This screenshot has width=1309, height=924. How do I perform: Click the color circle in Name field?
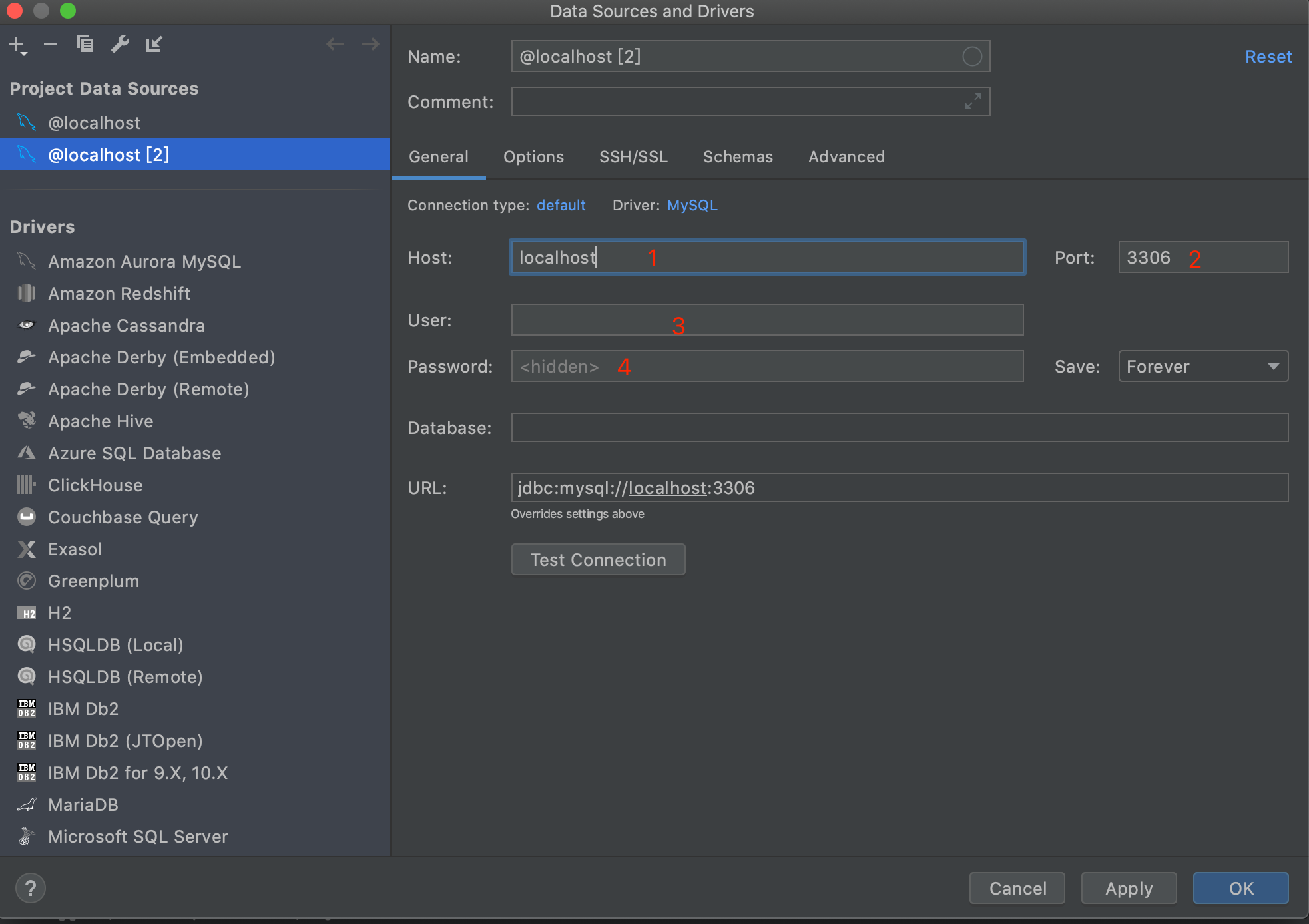(971, 57)
